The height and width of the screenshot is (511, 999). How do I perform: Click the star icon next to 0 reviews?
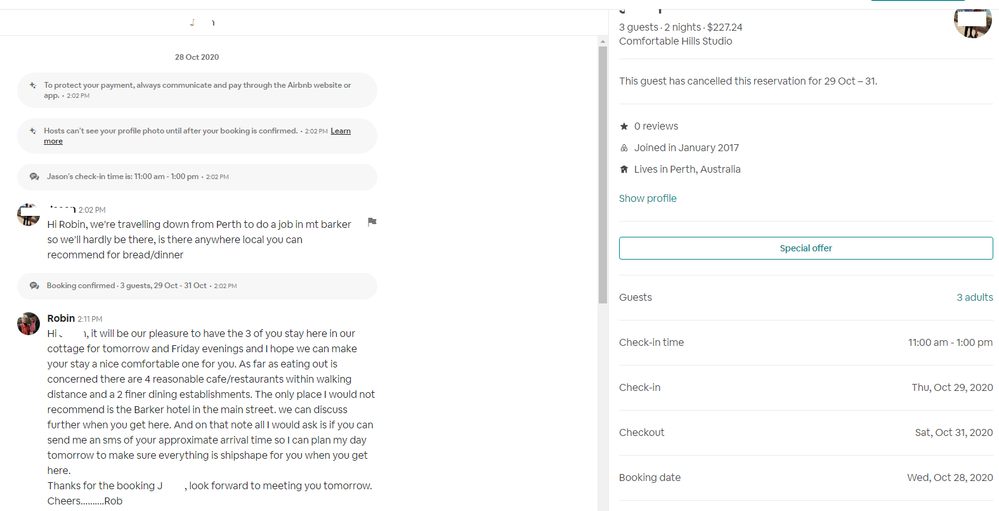(624, 127)
